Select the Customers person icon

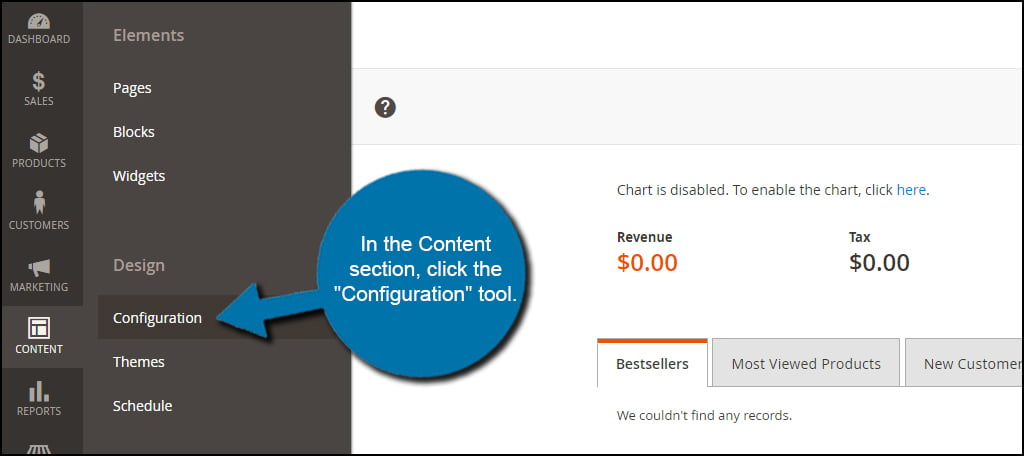click(39, 204)
